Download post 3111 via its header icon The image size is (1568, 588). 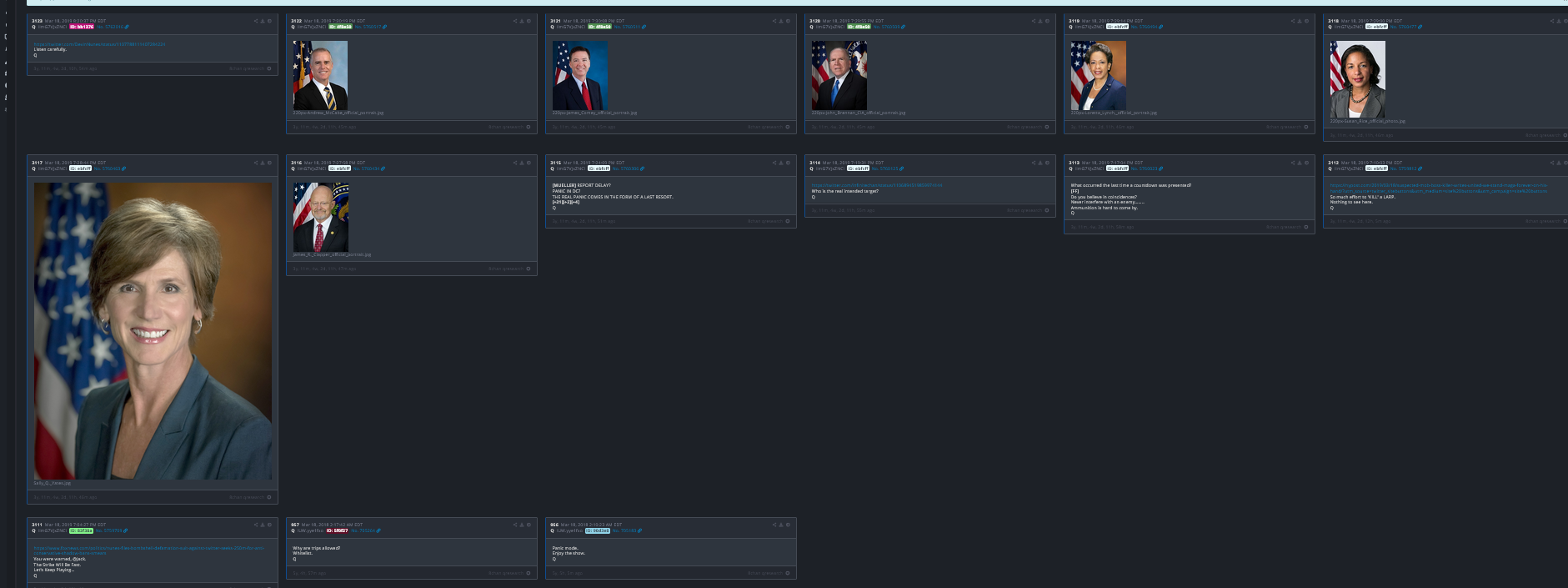(263, 525)
